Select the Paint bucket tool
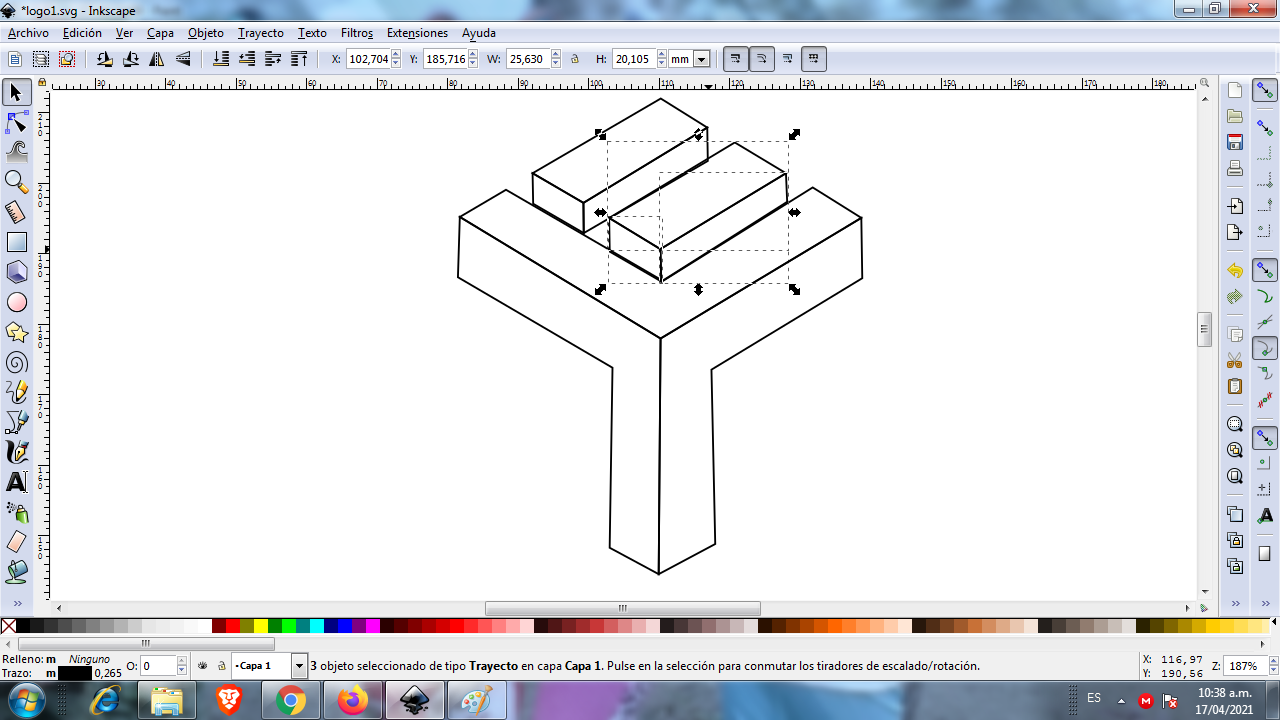This screenshot has width=1280, height=720. click(16, 572)
